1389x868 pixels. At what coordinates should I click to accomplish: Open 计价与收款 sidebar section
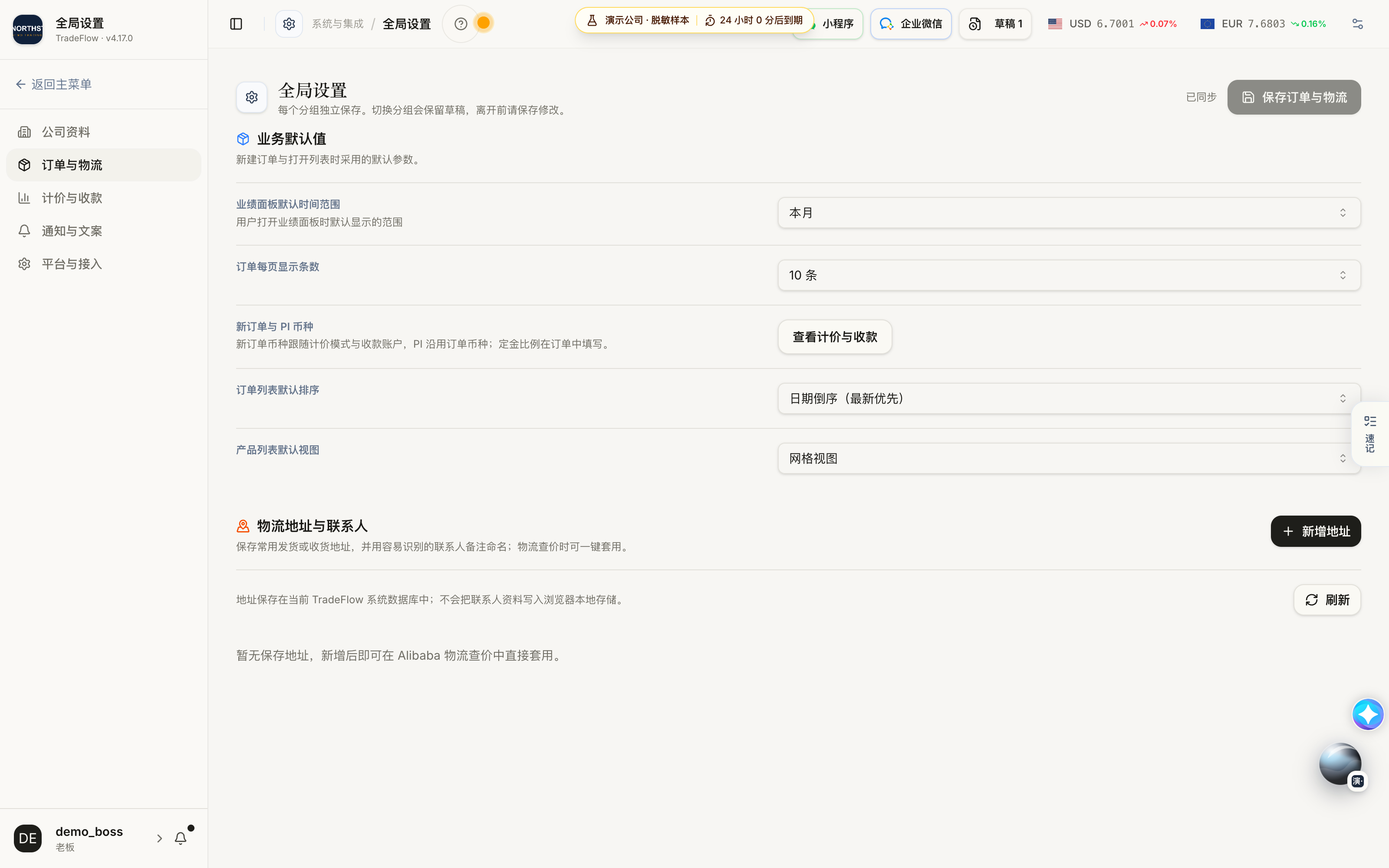pyautogui.click(x=103, y=198)
